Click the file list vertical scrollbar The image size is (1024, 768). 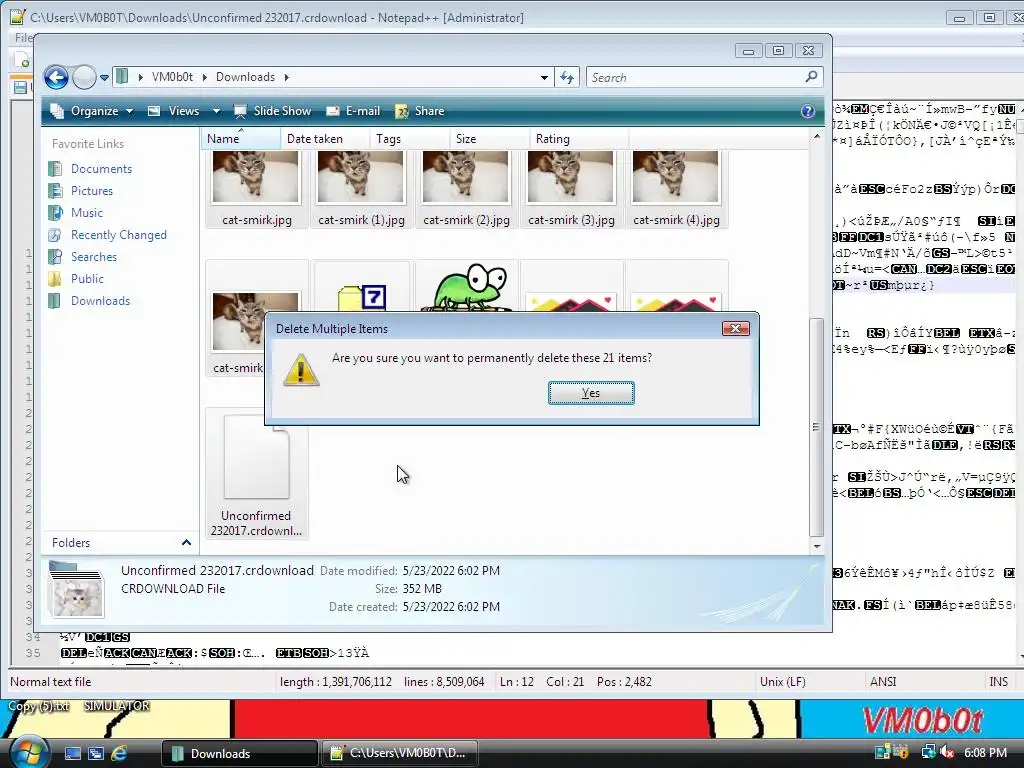click(816, 427)
